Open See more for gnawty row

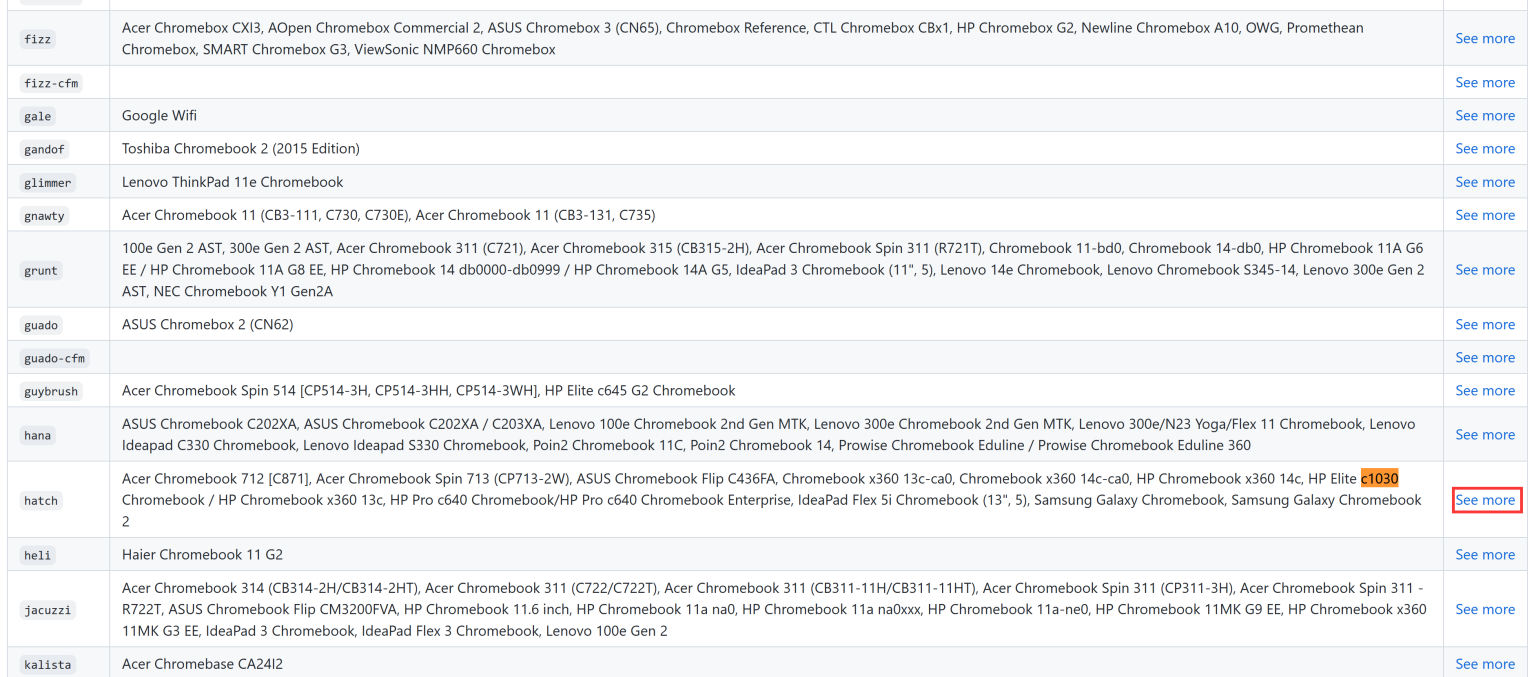(1485, 214)
